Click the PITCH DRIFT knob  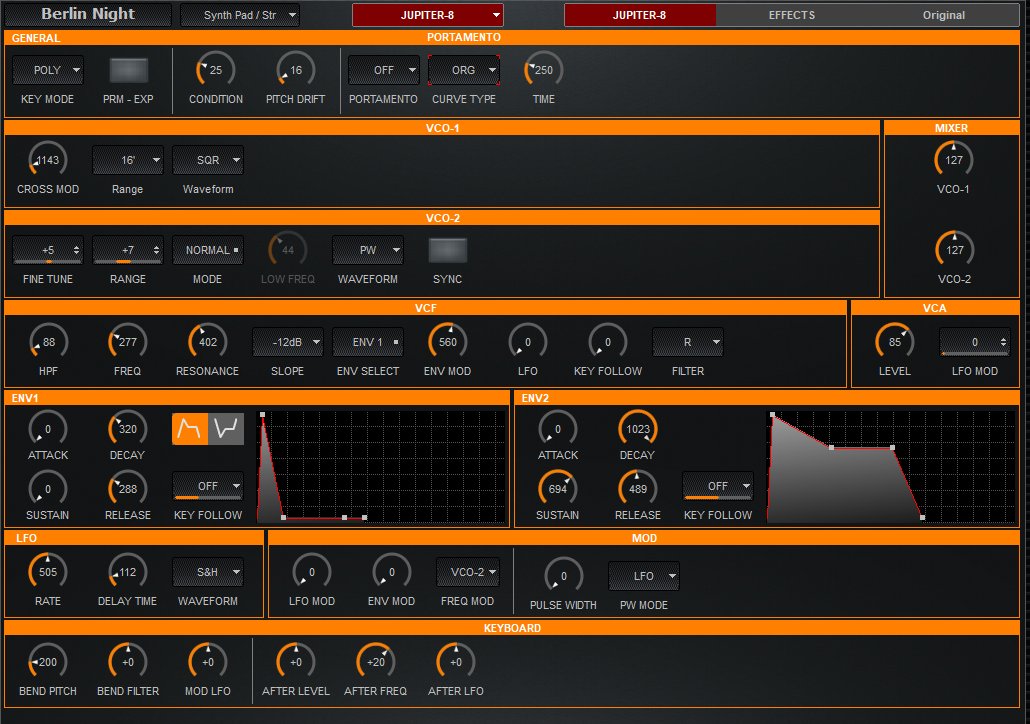(x=296, y=70)
